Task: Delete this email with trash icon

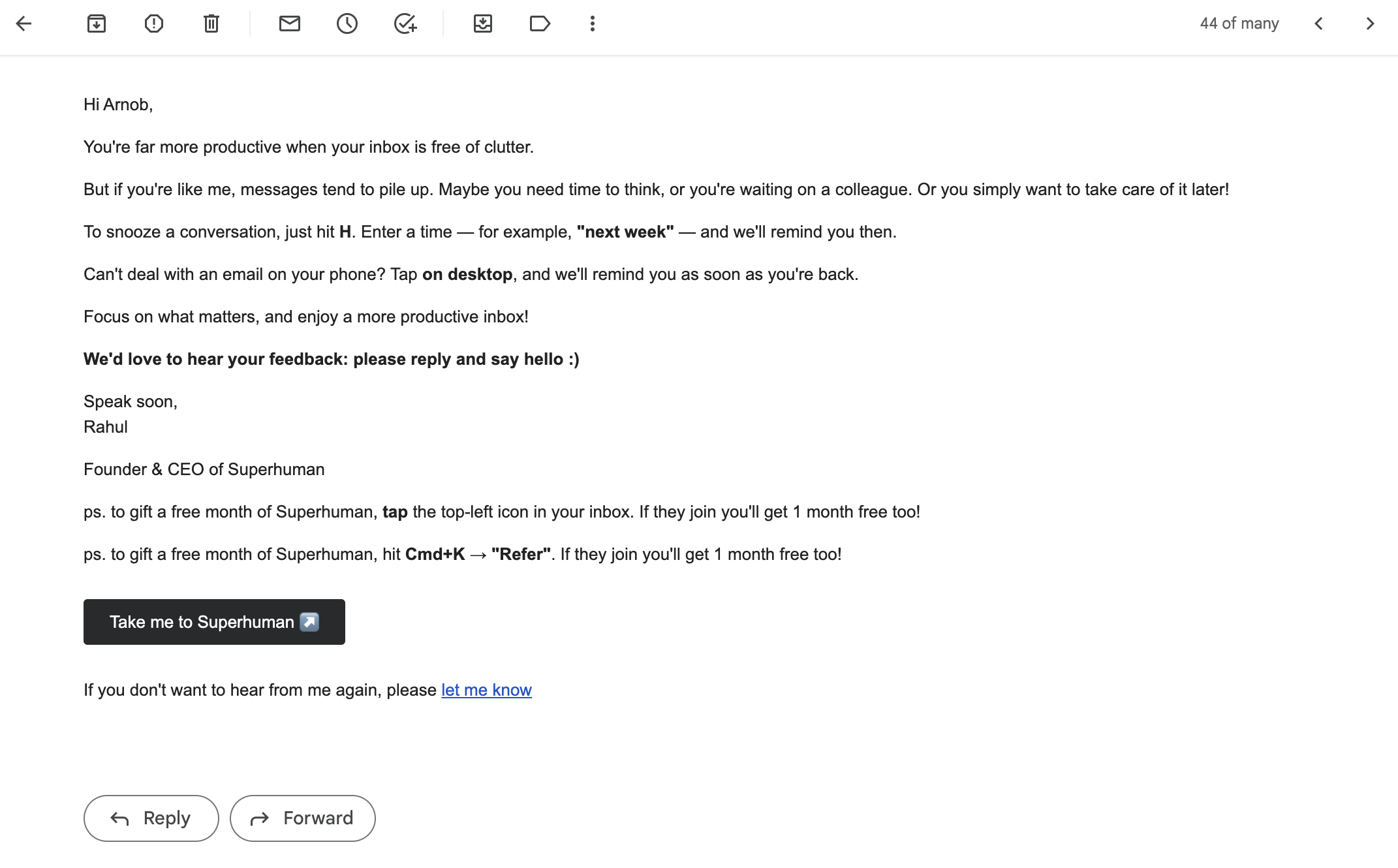Action: (211, 24)
